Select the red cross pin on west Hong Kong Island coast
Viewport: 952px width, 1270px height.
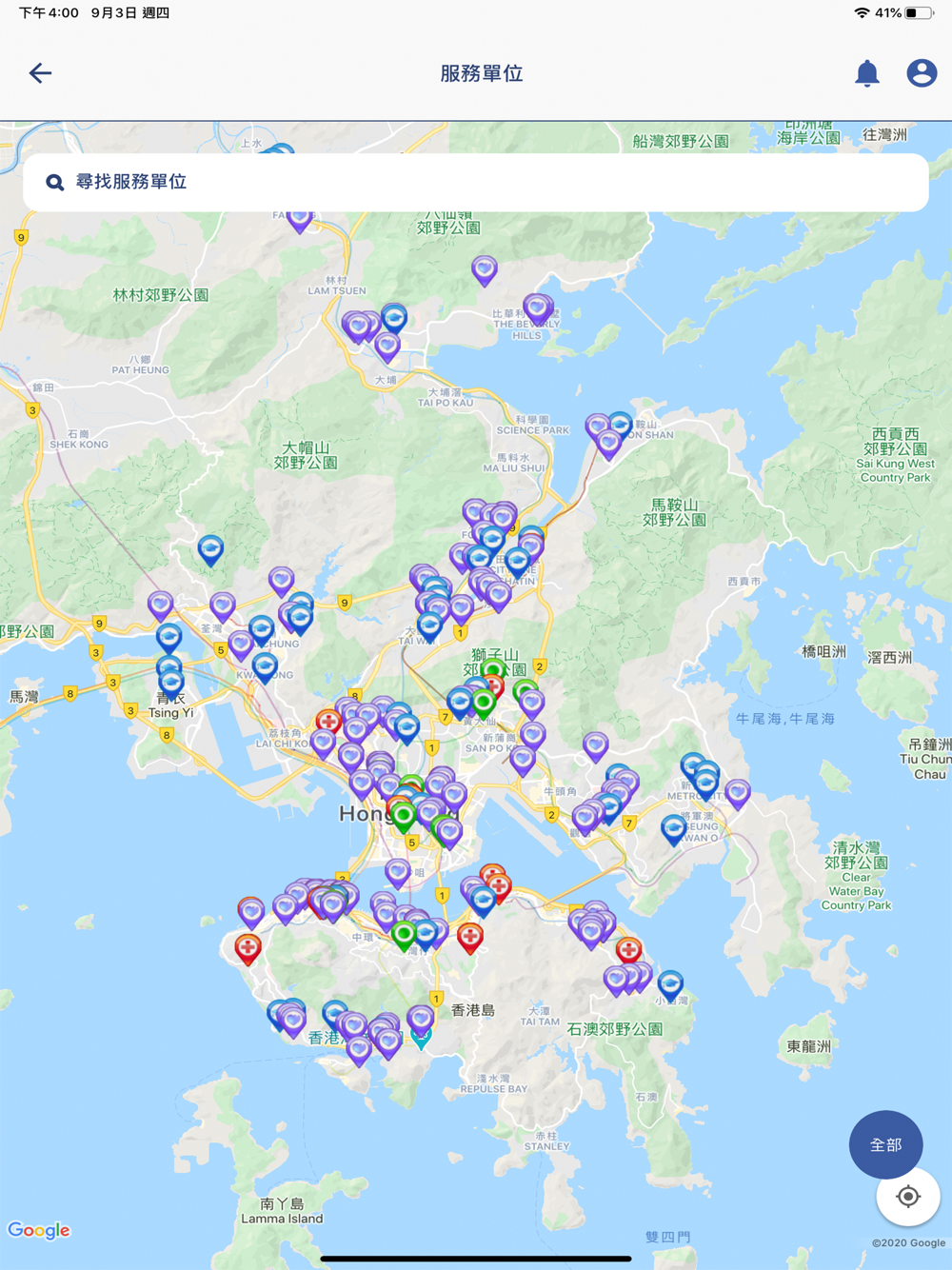click(248, 947)
